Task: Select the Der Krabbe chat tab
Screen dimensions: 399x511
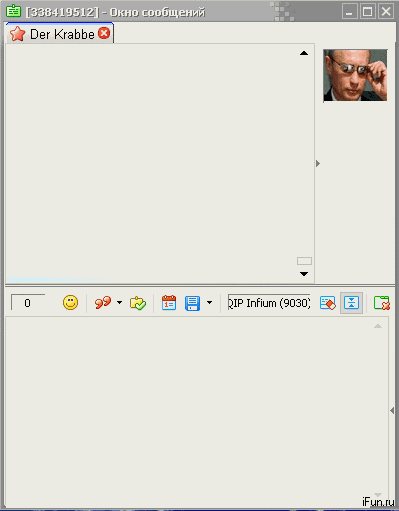Action: tap(60, 33)
